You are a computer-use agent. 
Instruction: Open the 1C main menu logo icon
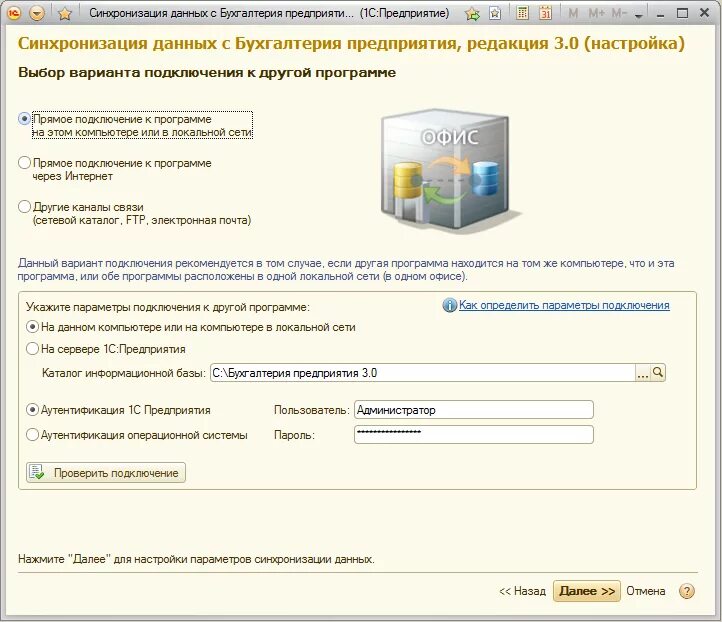tap(13, 13)
